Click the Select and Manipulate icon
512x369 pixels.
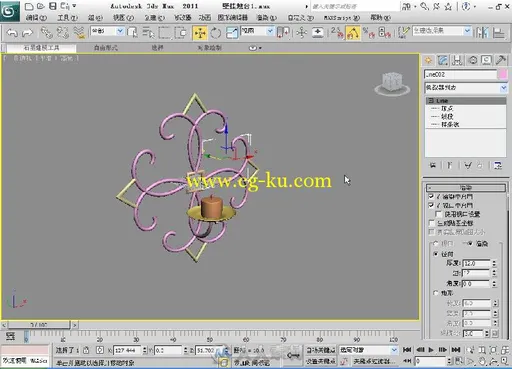pos(301,33)
